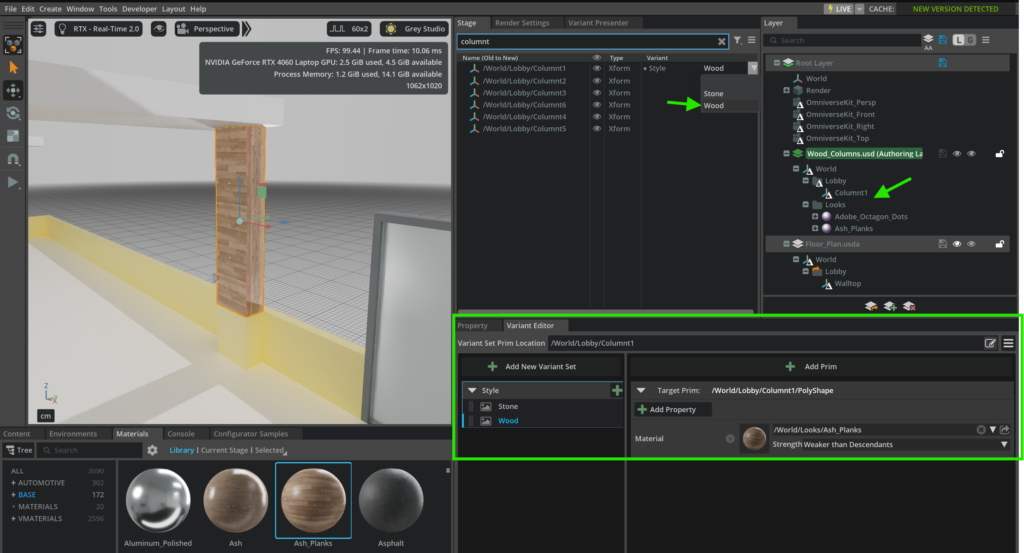Click the filter icon in Stage search
The image size is (1024, 553).
pos(737,41)
